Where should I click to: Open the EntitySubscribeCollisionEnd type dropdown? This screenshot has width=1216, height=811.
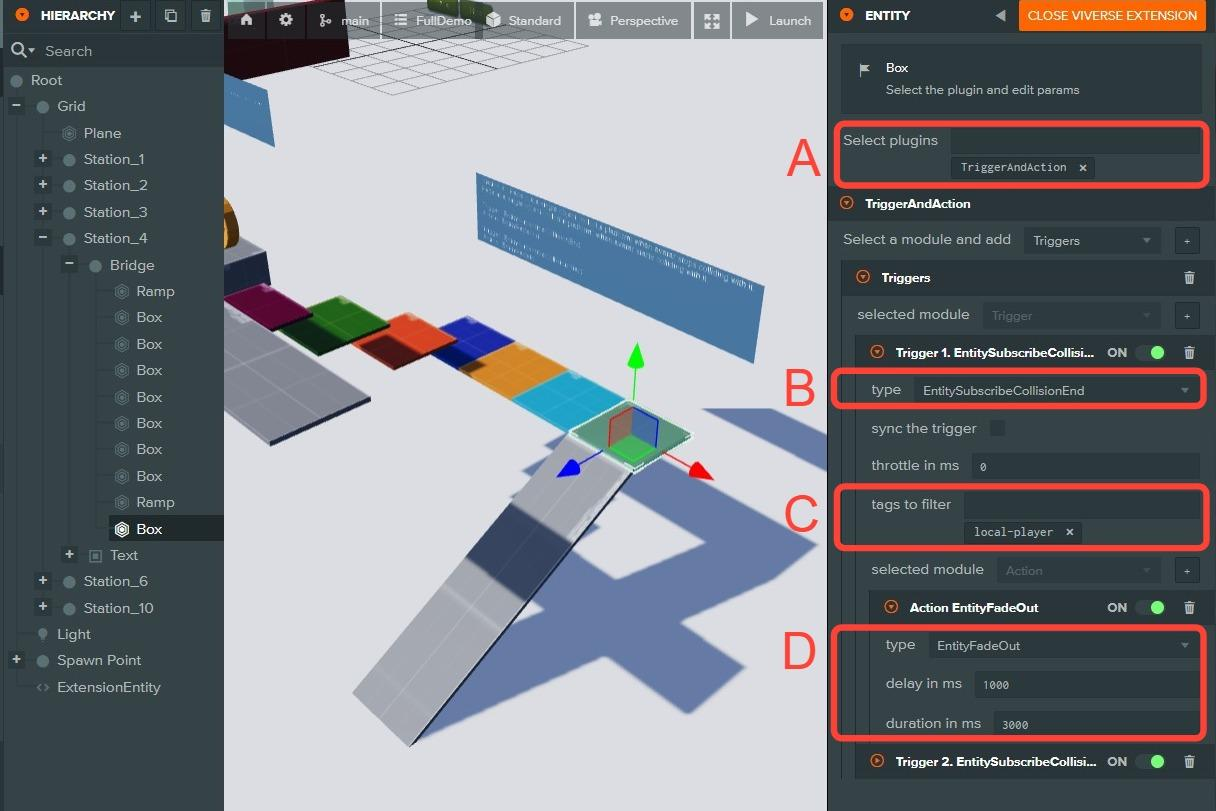[1056, 390]
